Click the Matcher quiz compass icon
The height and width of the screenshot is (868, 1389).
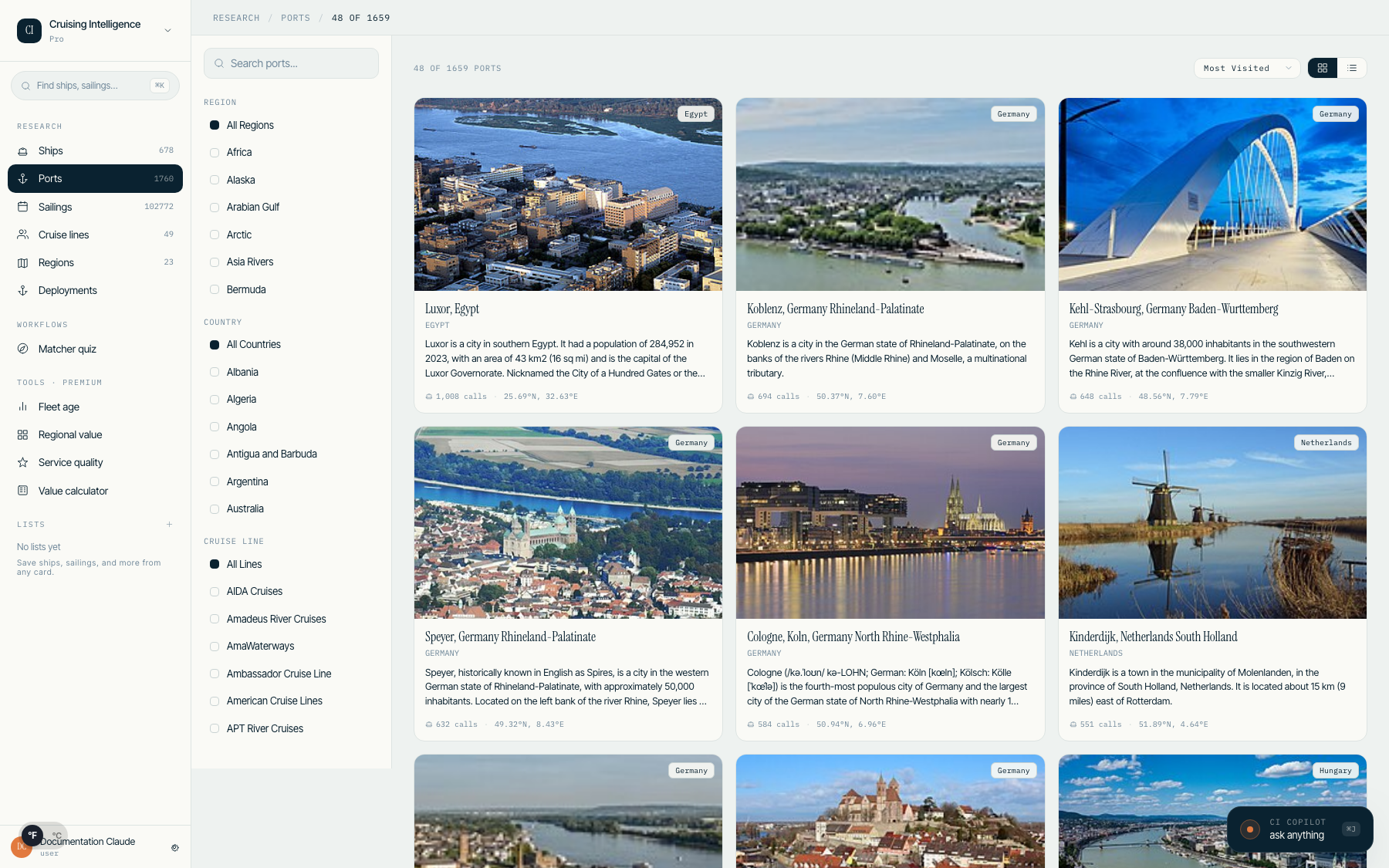point(23,349)
